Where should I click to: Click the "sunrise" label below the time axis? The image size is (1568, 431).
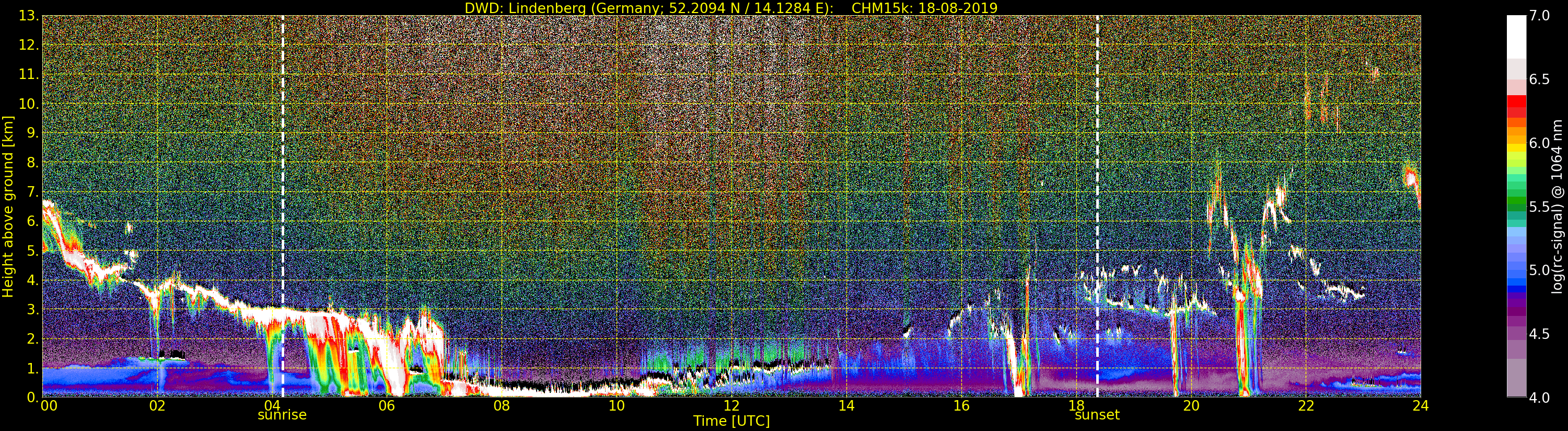click(283, 415)
